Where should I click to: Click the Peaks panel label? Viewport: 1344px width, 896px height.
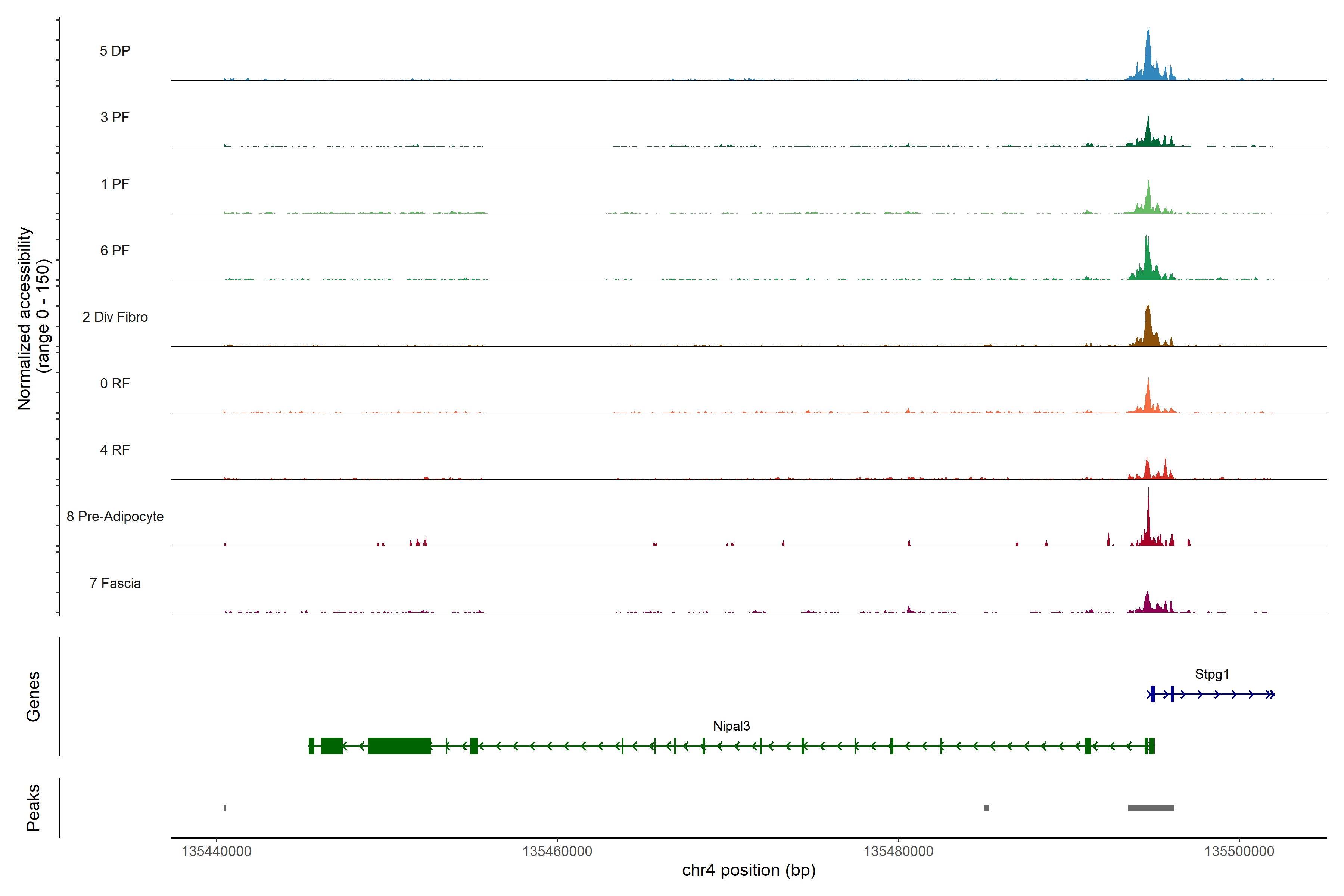click(x=33, y=808)
